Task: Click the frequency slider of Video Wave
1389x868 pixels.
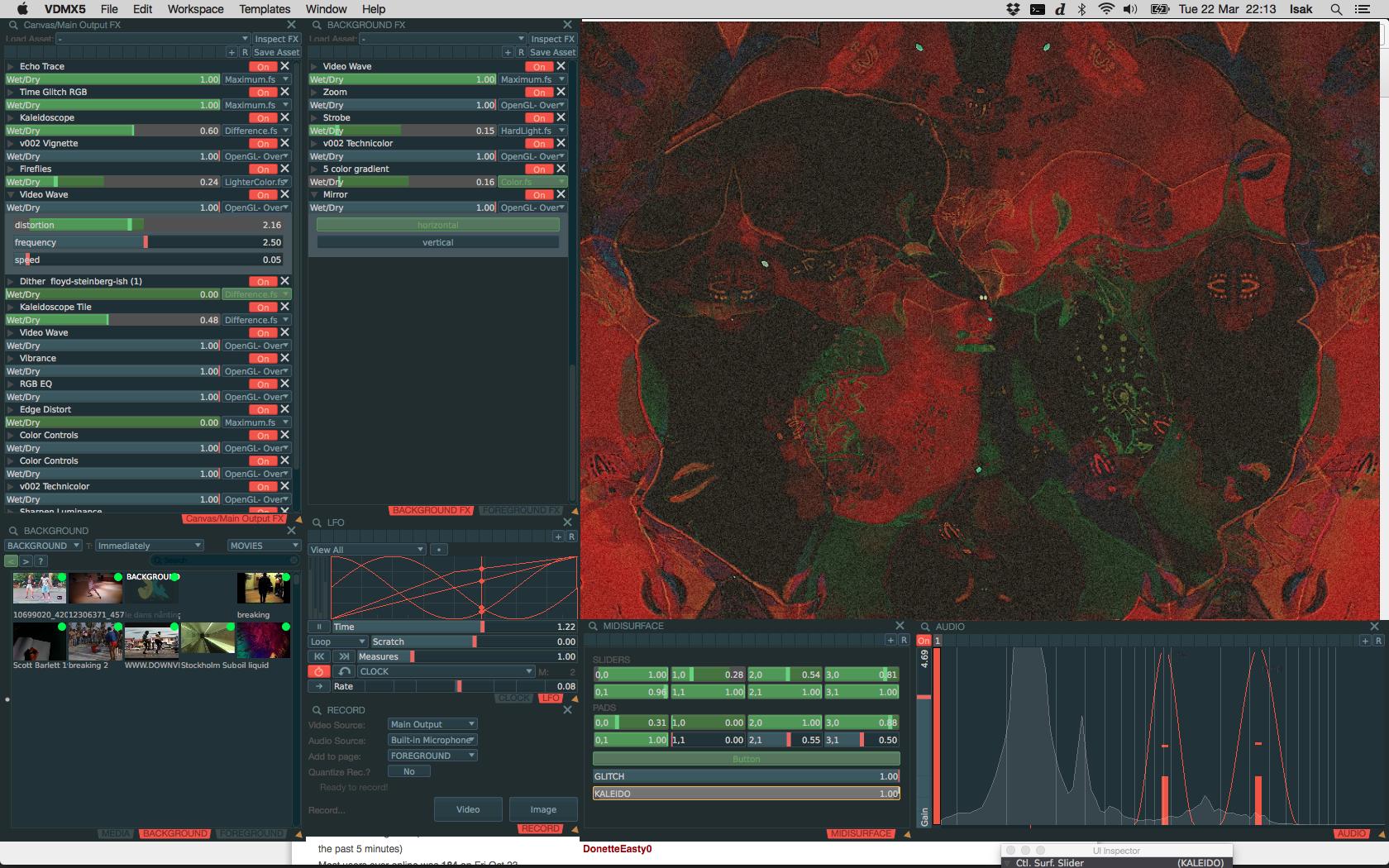Action: 146,242
